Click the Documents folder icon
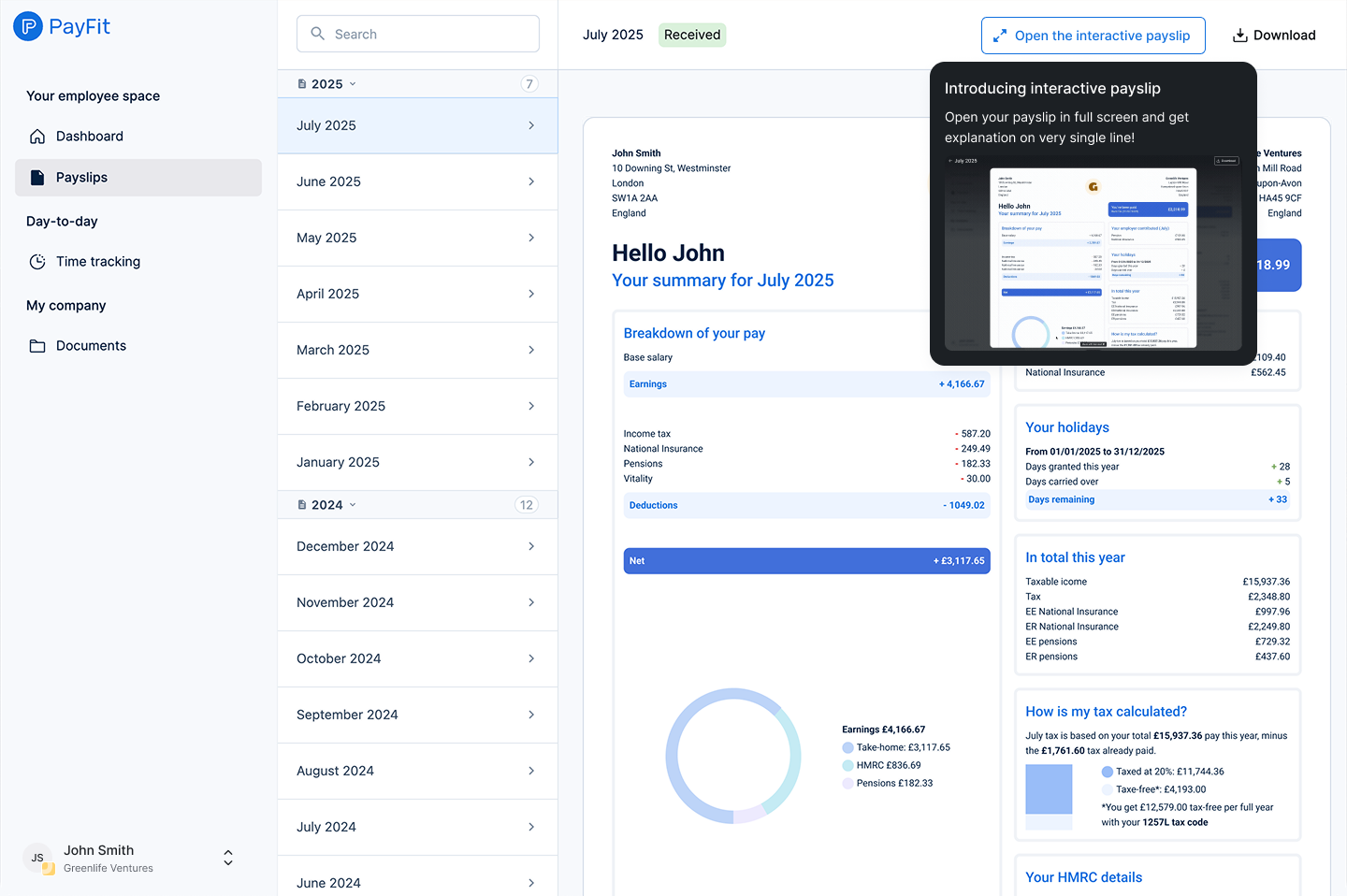 coord(37,346)
